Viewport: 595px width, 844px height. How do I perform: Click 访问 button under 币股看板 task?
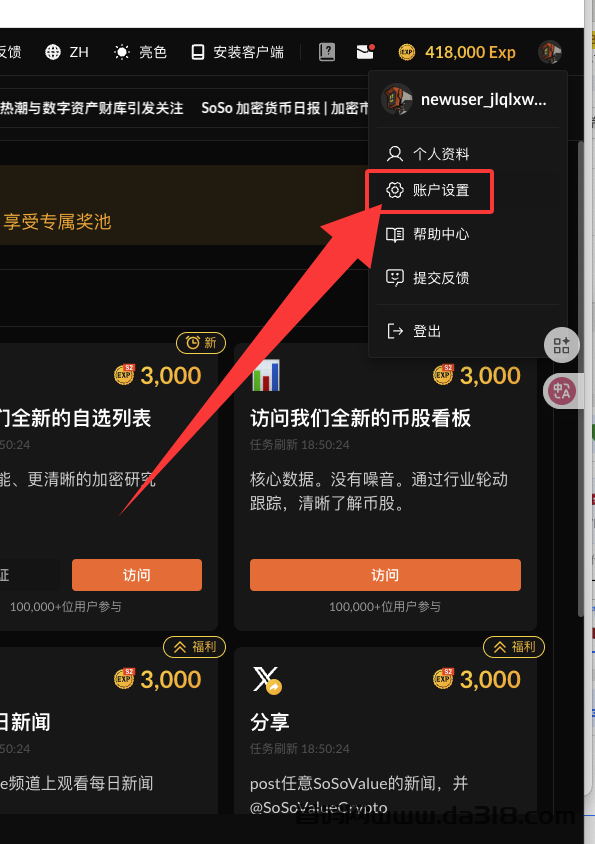coord(385,575)
